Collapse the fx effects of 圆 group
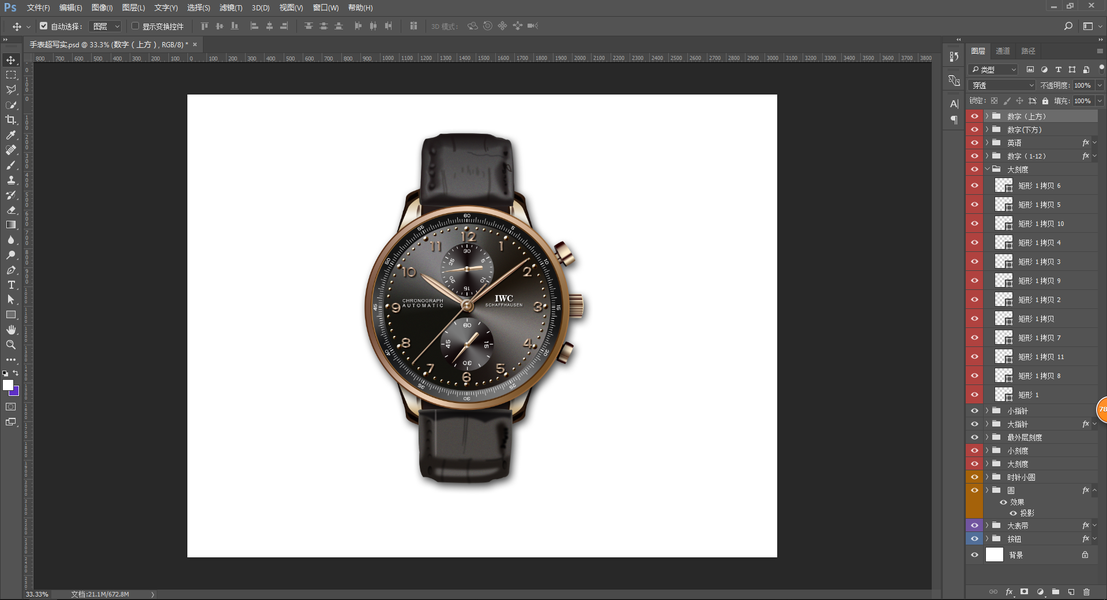This screenshot has width=1107, height=600. pos(1095,490)
